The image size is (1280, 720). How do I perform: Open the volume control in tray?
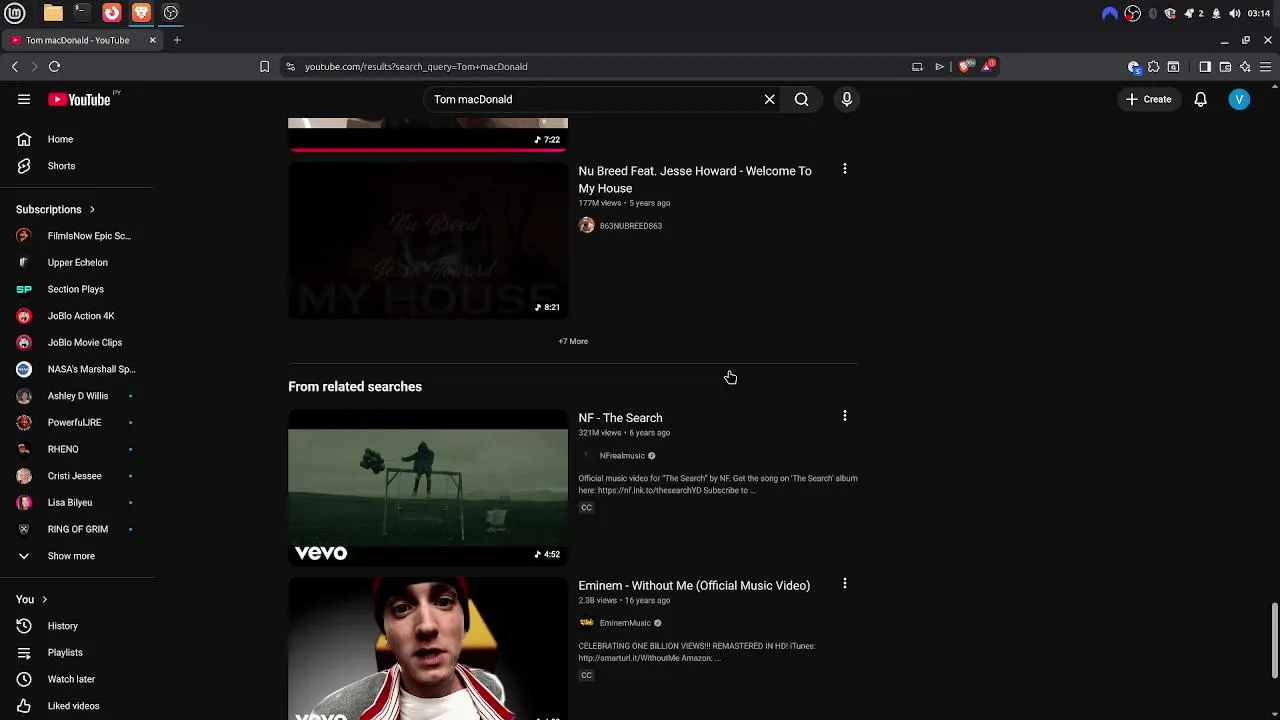1234,13
